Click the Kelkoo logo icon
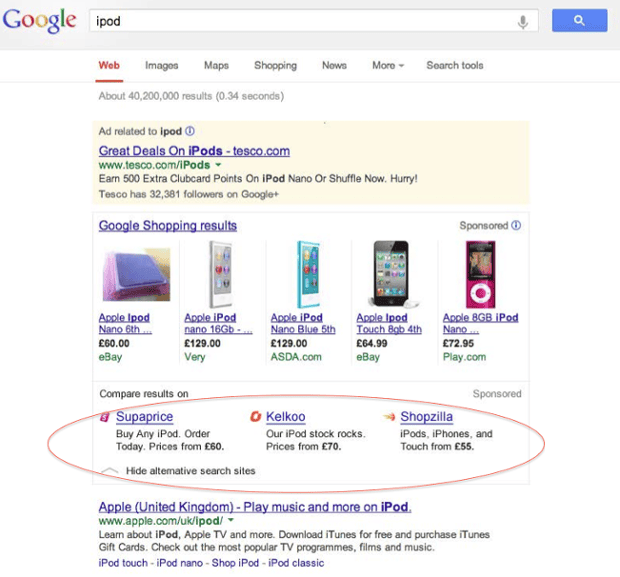 255,416
